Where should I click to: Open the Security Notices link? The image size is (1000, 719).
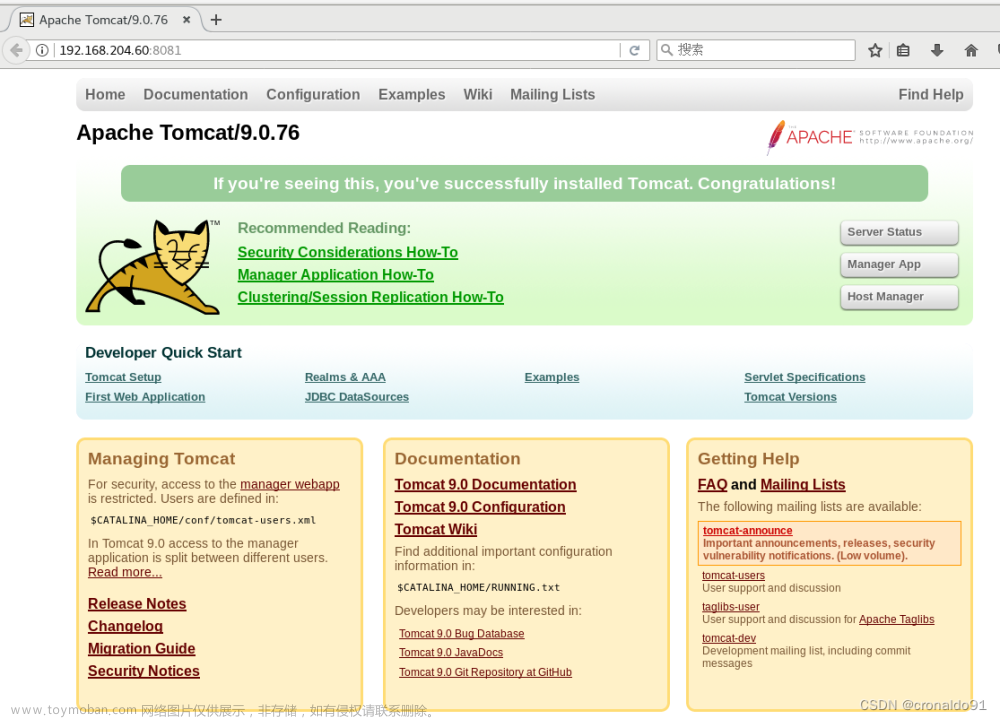click(x=143, y=671)
